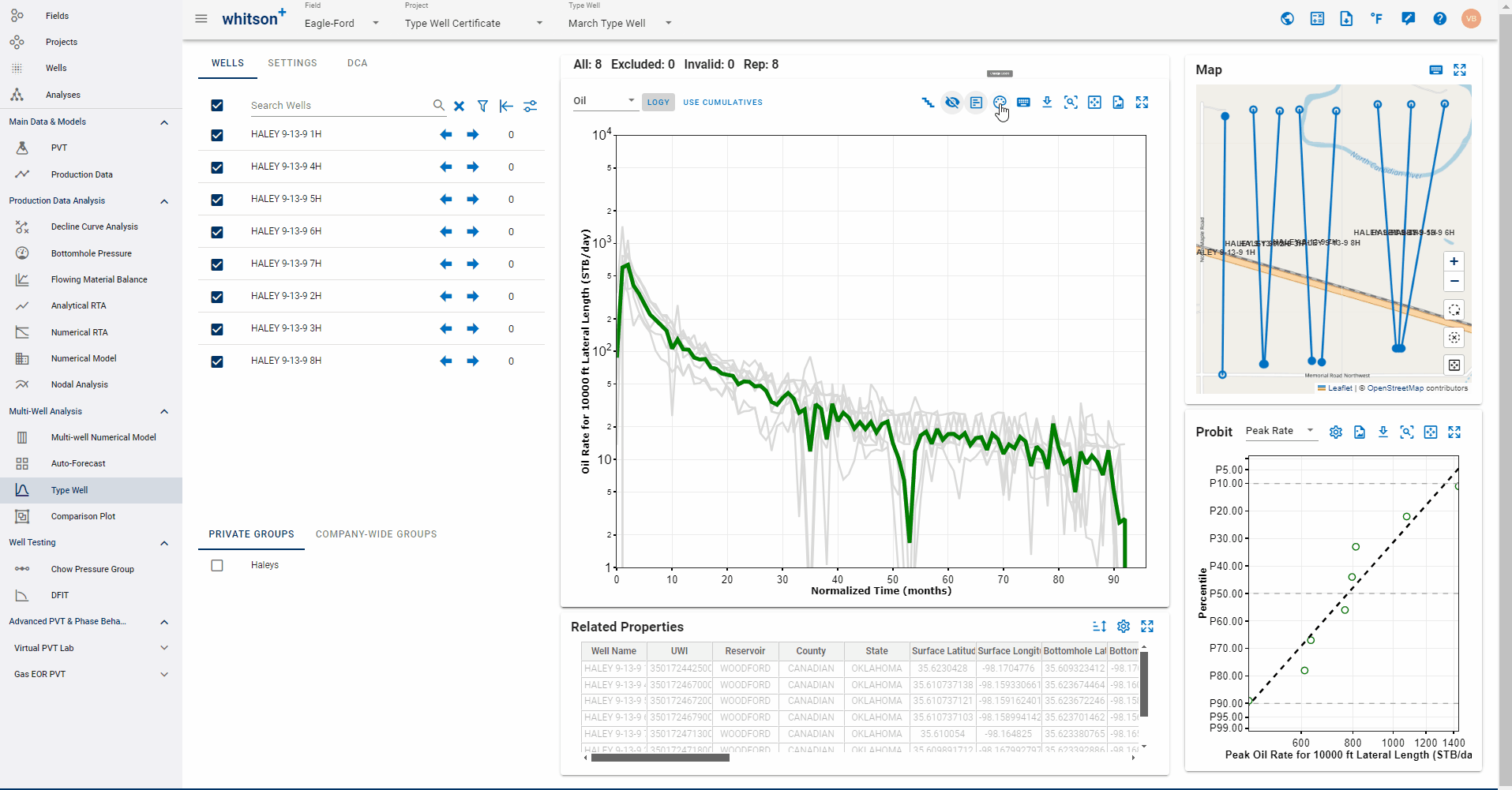Open the help question mark icon
1512x790 pixels.
tap(1439, 19)
